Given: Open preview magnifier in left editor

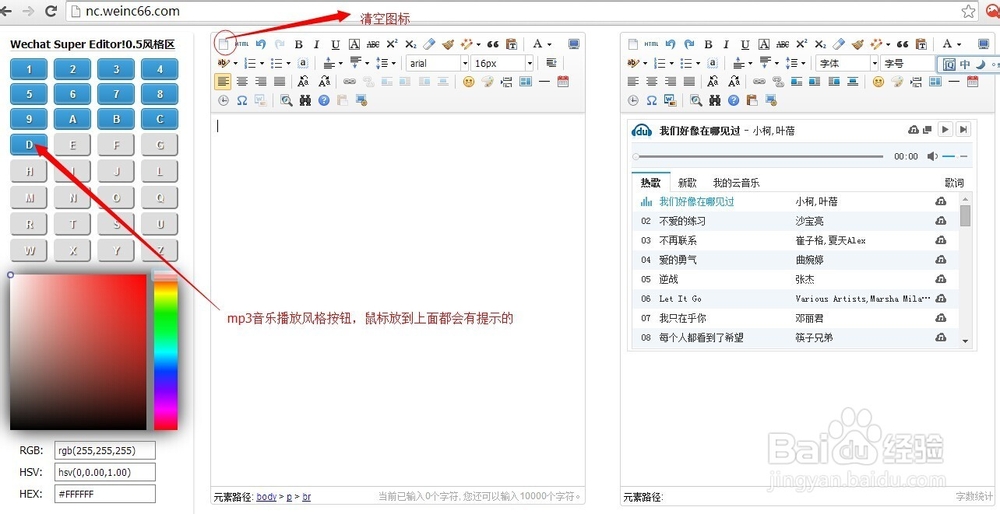Looking at the screenshot, I should click(286, 100).
